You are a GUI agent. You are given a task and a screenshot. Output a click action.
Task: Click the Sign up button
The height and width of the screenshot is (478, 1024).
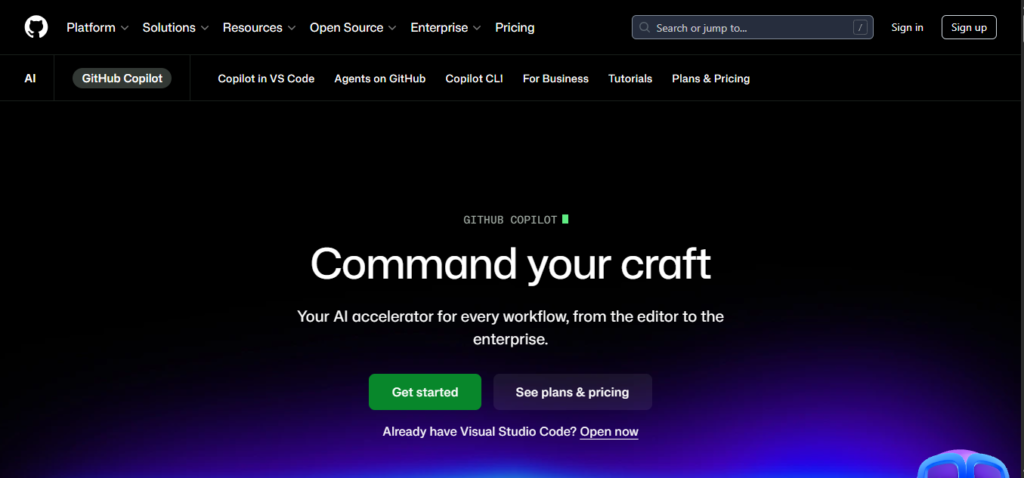968,27
